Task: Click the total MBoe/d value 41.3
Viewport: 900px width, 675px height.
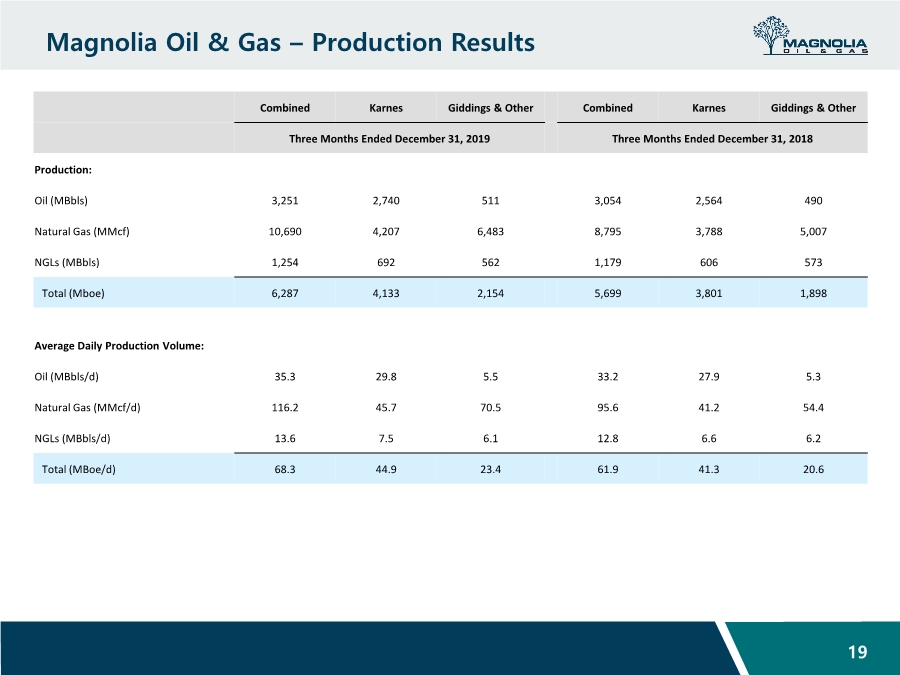Action: click(709, 470)
